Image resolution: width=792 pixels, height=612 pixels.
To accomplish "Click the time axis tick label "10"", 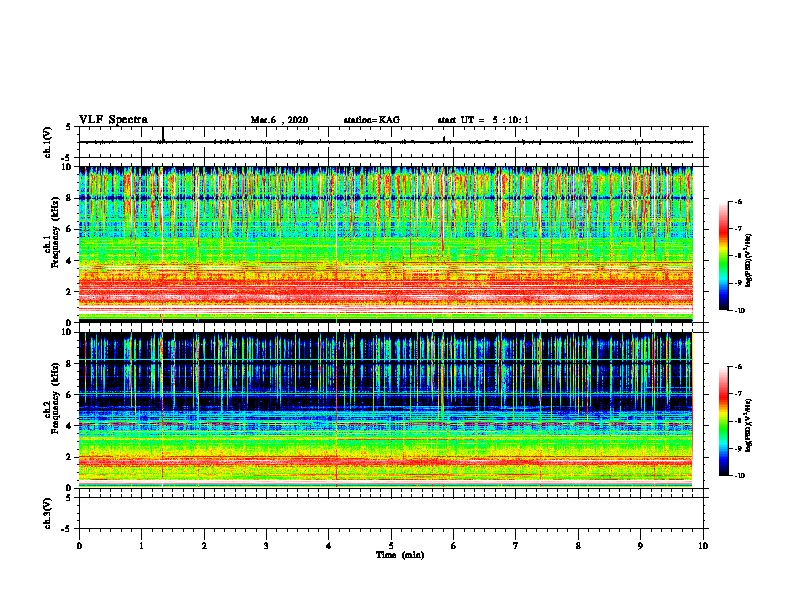I will click(703, 545).
